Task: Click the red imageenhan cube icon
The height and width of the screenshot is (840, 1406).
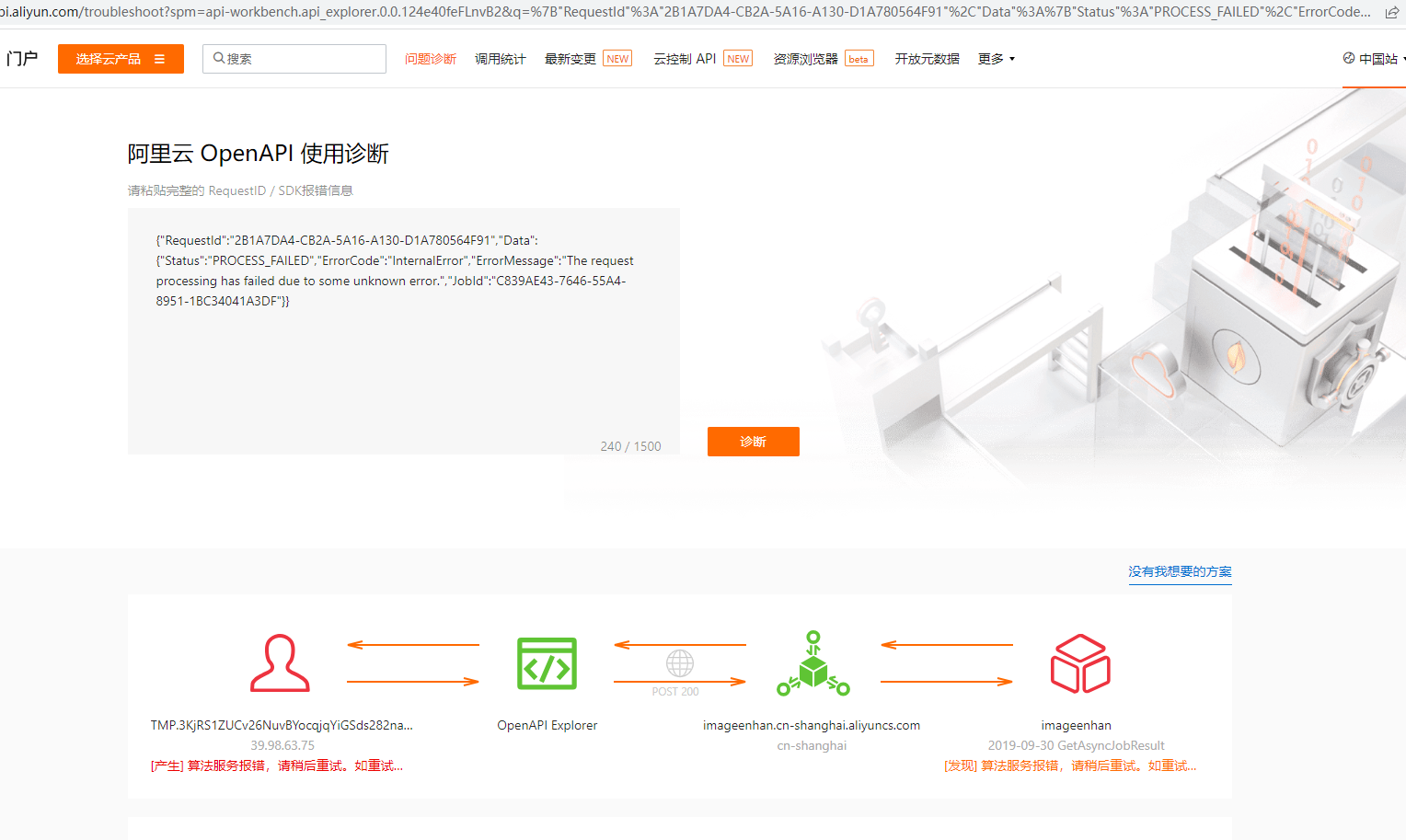Action: click(x=1080, y=663)
